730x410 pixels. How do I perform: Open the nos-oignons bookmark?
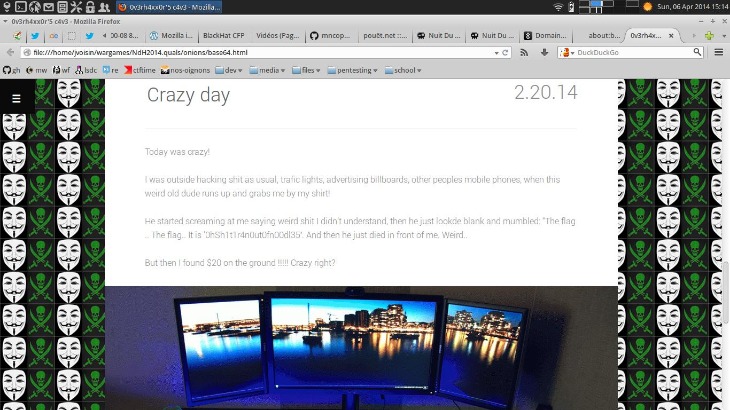click(185, 70)
